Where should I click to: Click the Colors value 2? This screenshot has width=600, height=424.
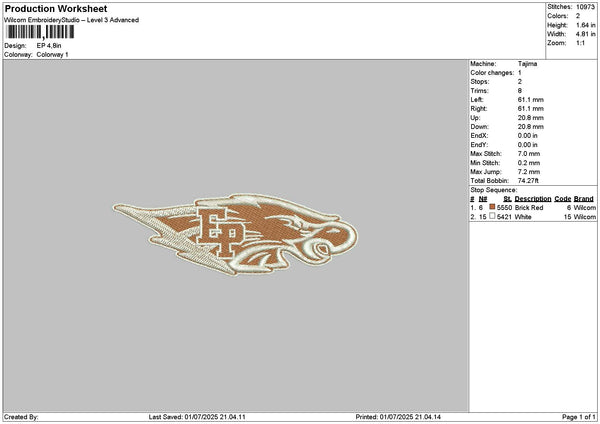[578, 16]
